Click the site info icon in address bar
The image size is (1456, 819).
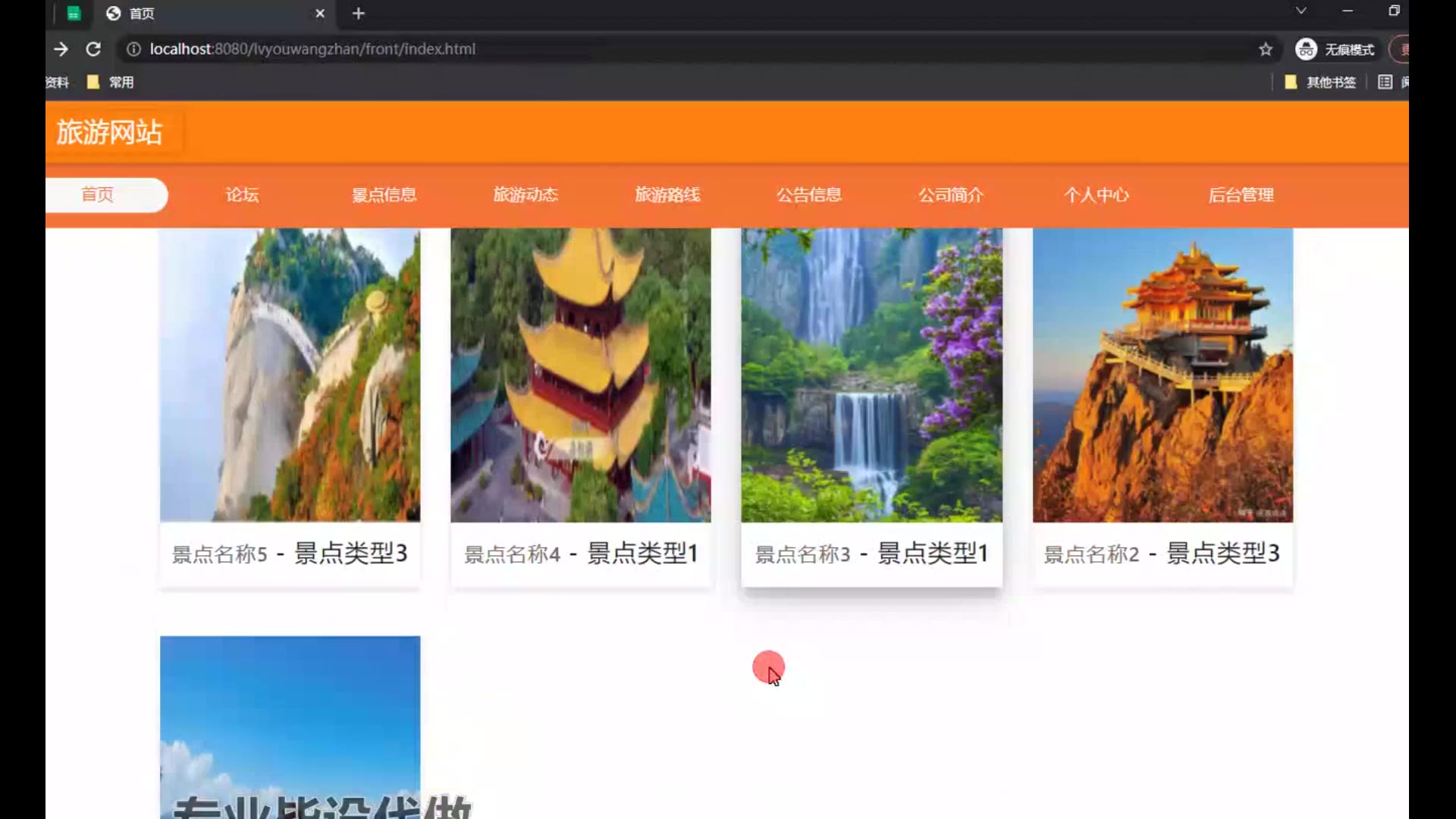pos(133,49)
